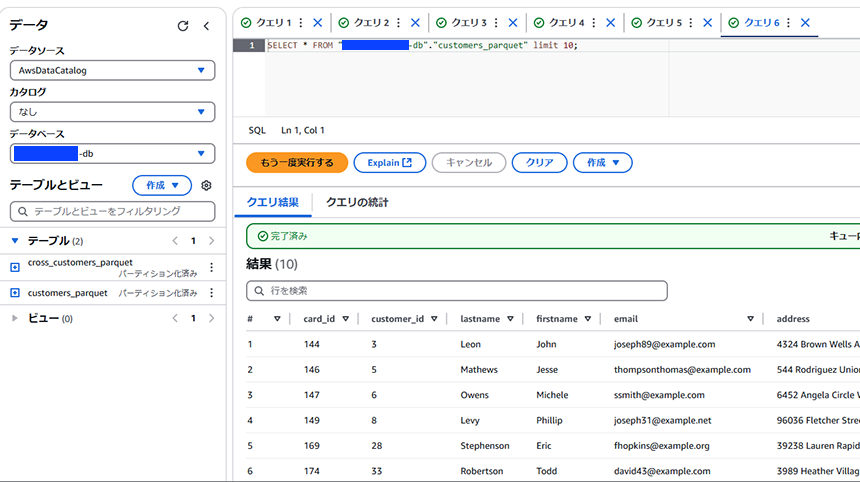Open クエリ 4 tab options menu
The width and height of the screenshot is (860, 482).
click(x=593, y=22)
